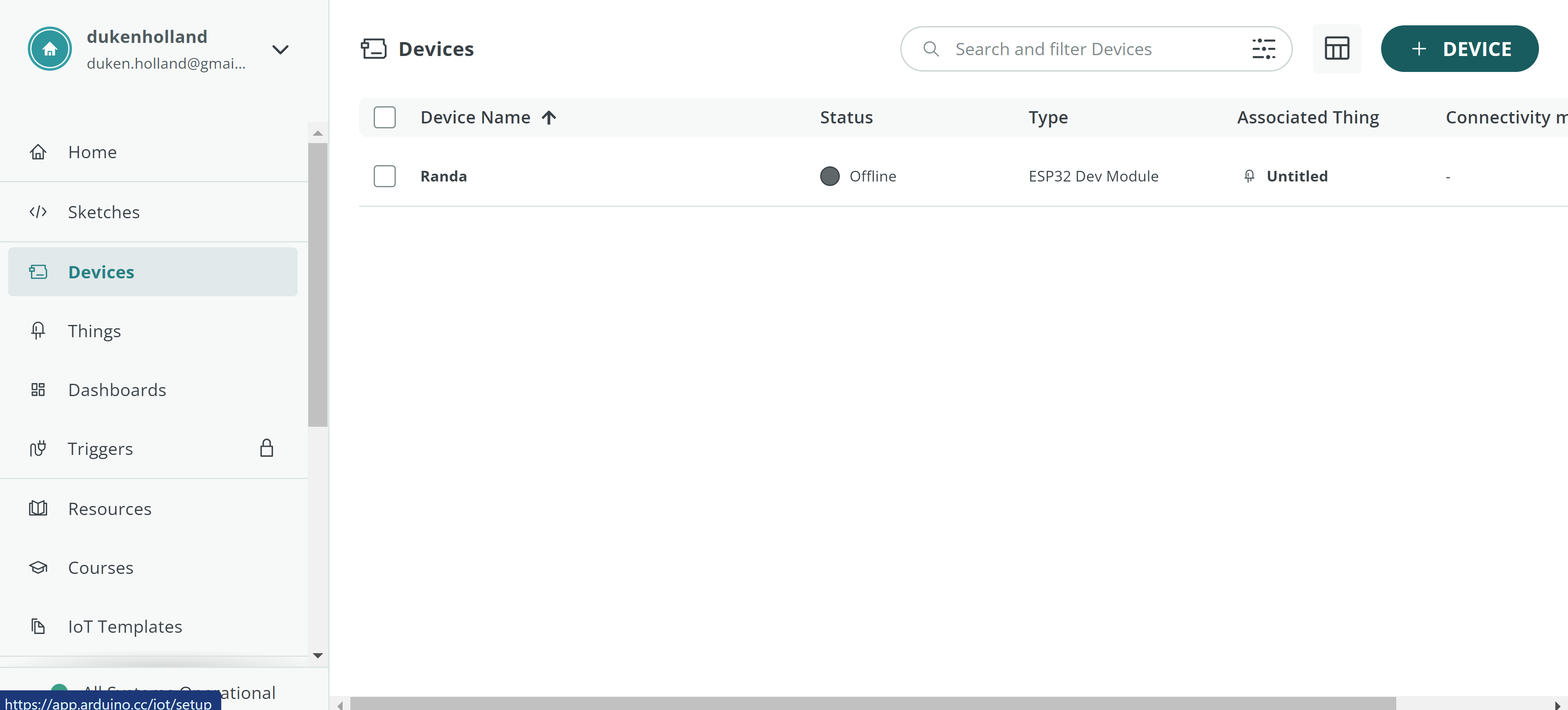Open the filter options sliders icon
Image resolution: width=1568 pixels, height=710 pixels.
1264,49
